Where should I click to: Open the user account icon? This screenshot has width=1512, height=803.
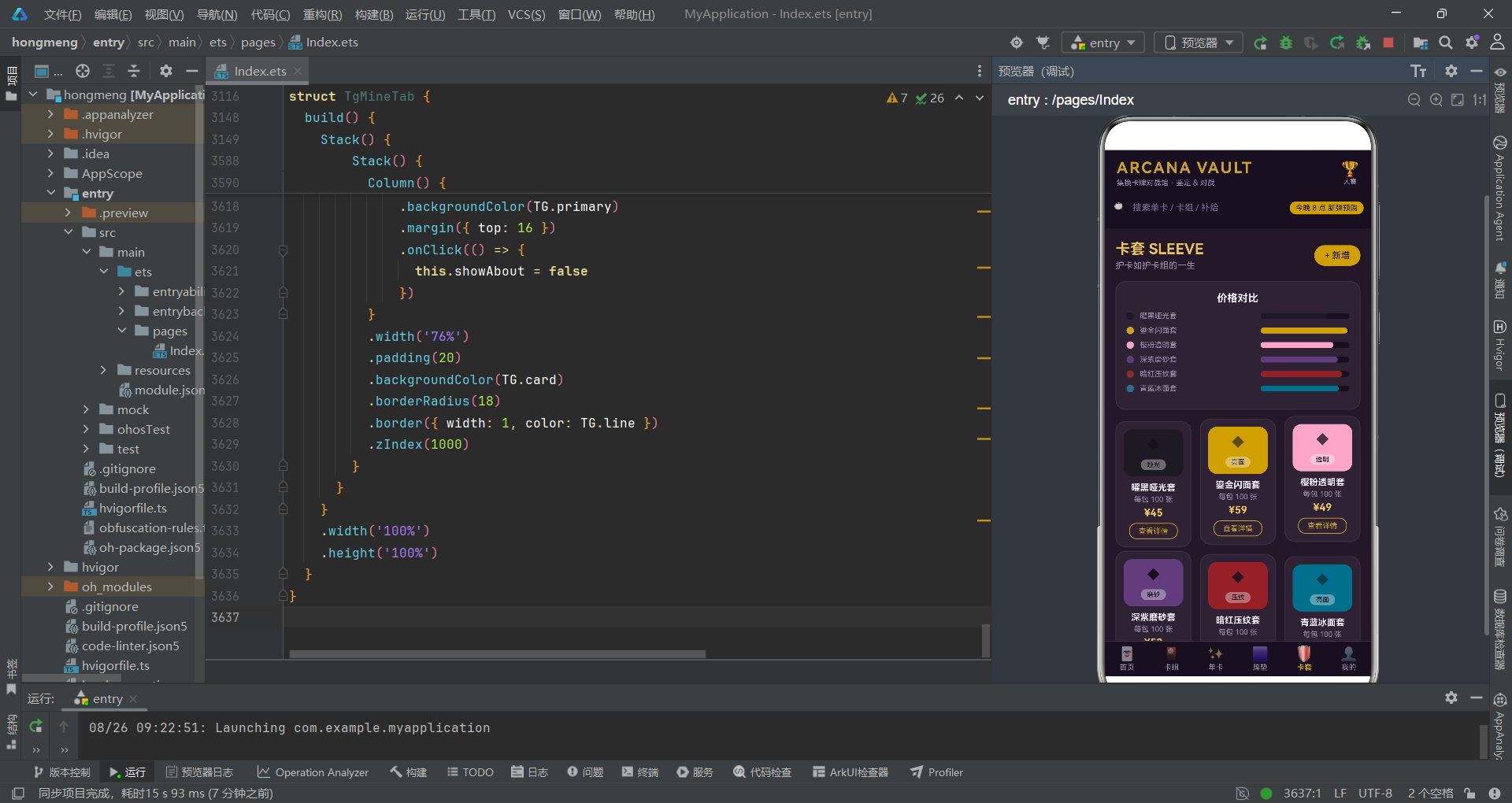click(1497, 43)
